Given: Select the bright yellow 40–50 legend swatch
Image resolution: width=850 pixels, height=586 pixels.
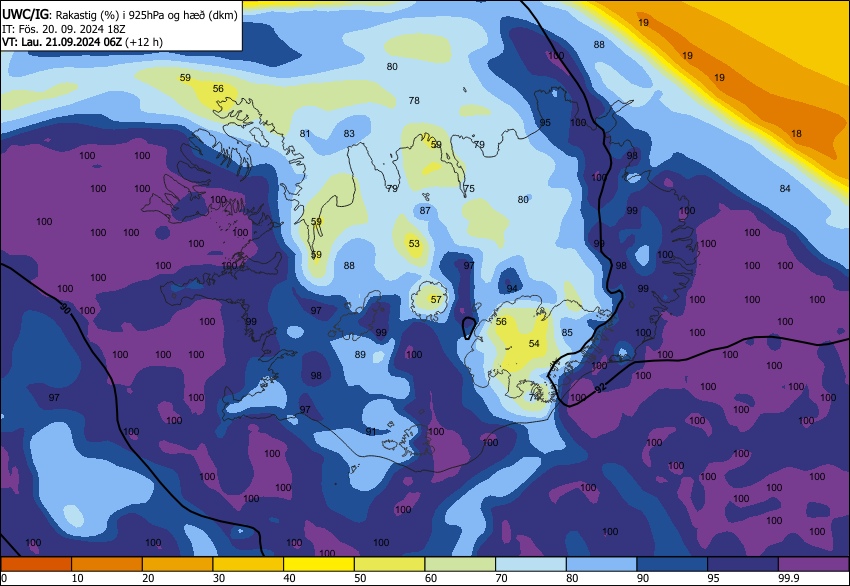Looking at the screenshot, I should pyautogui.click(x=319, y=564).
